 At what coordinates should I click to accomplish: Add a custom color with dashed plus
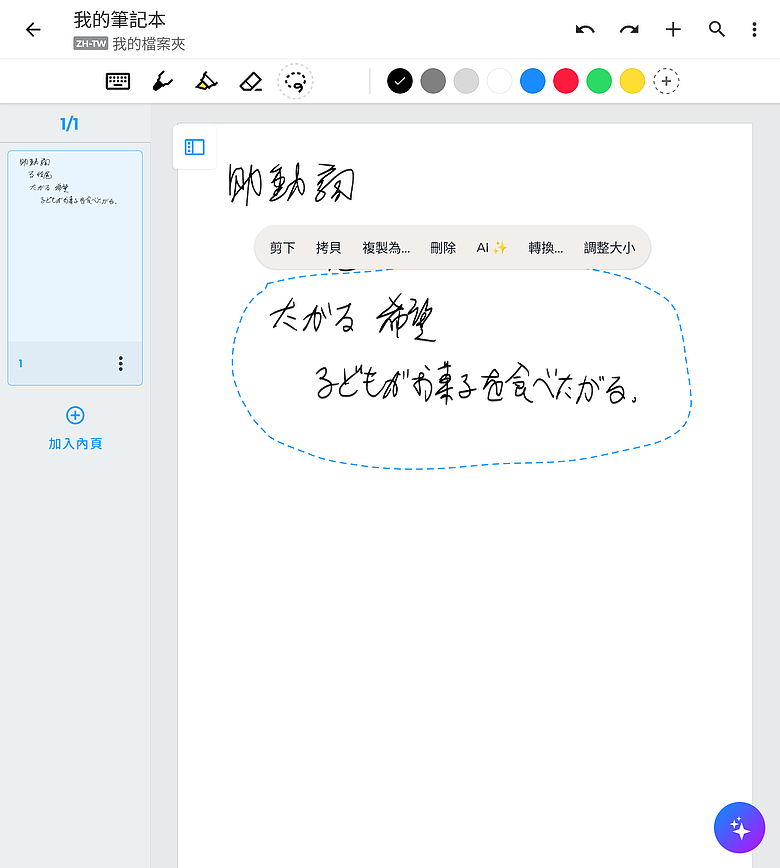pos(666,81)
